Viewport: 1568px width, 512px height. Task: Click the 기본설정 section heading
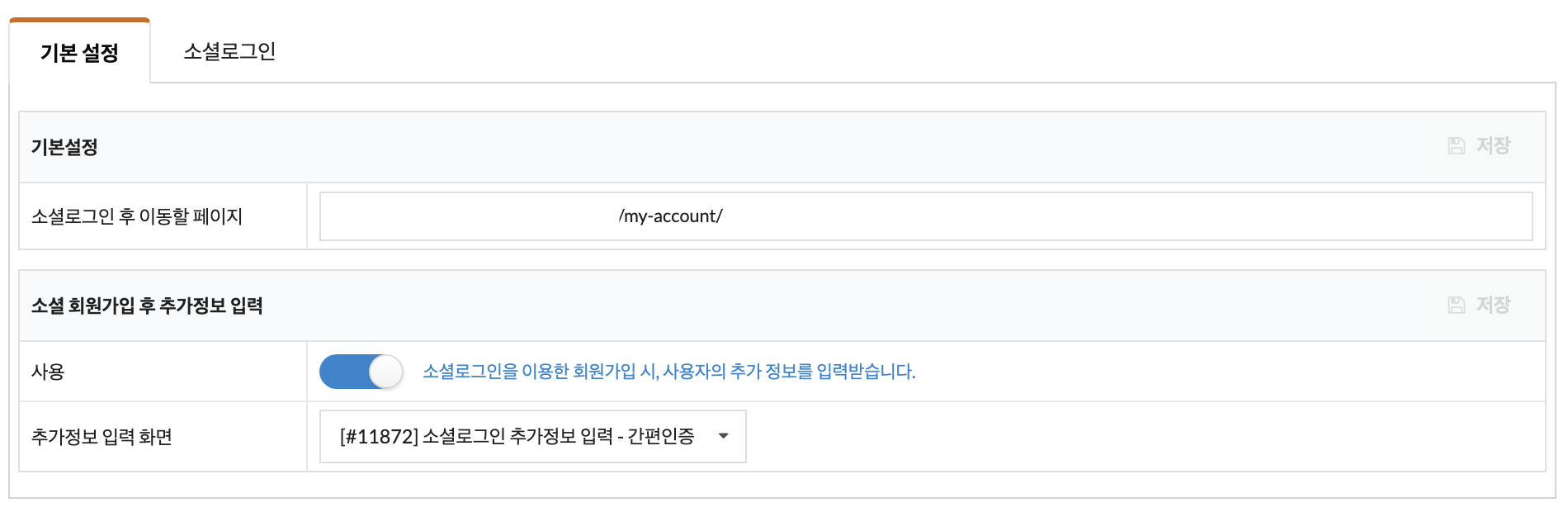pyautogui.click(x=64, y=147)
